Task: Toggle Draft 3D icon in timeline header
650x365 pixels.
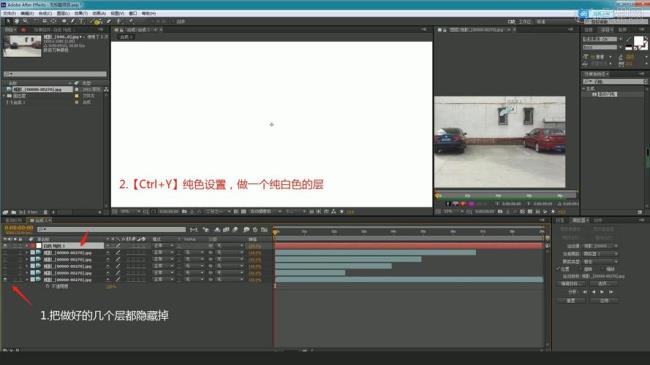Action: coord(206,229)
